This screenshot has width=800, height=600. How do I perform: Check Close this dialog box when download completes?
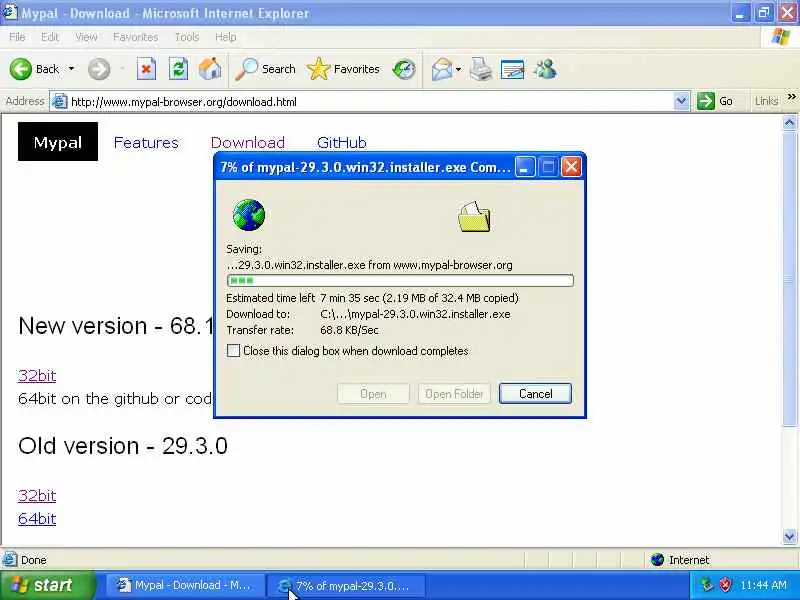coord(233,351)
